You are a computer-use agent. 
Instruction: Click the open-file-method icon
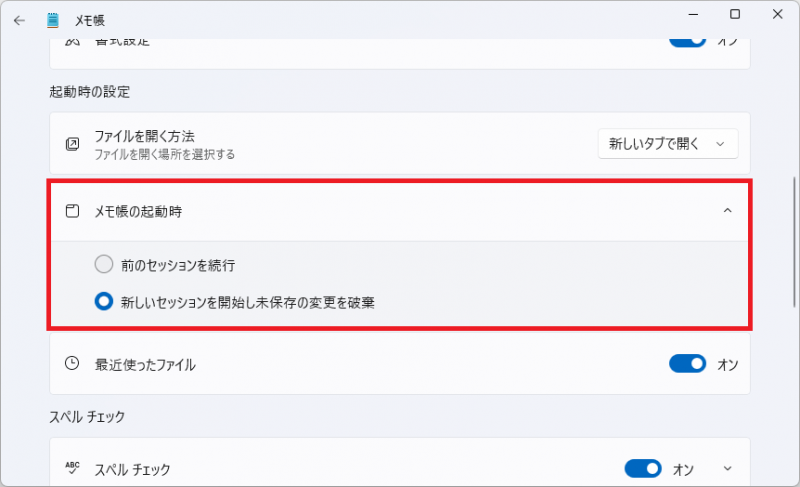[72, 144]
